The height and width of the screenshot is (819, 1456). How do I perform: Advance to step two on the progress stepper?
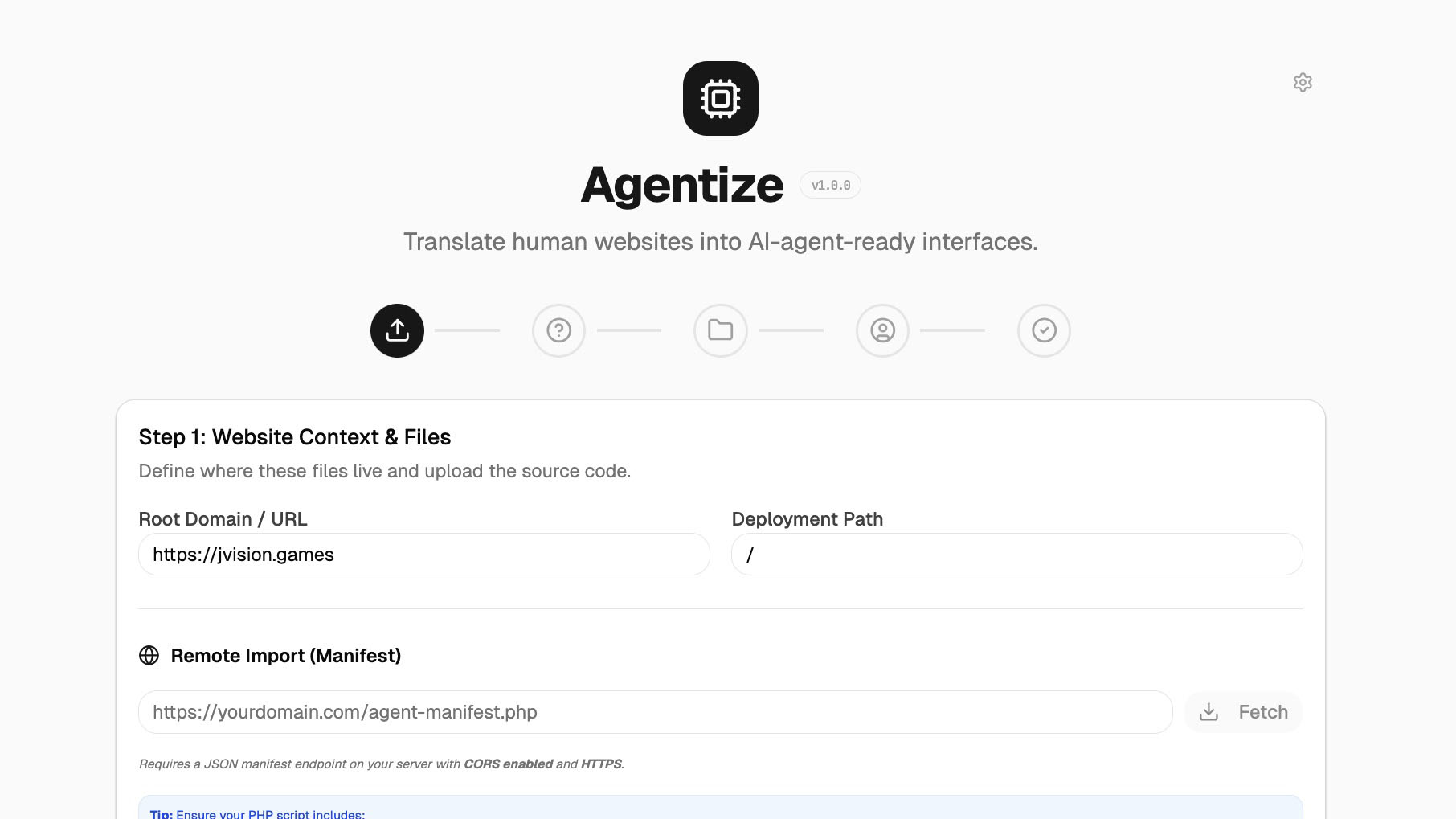tap(558, 330)
